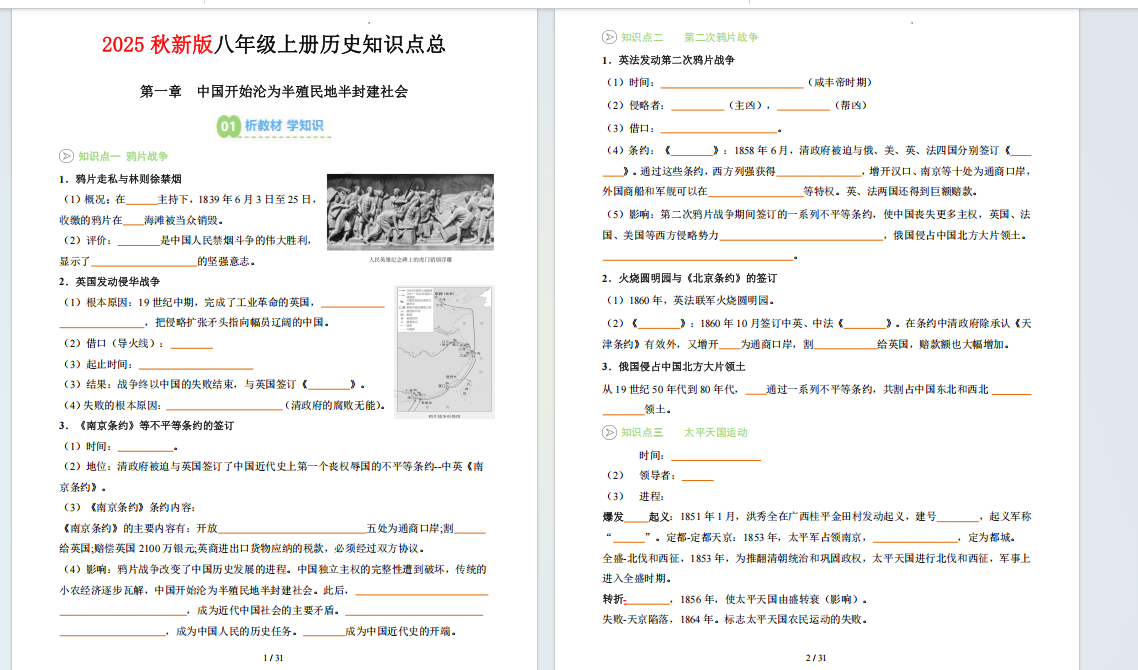The height and width of the screenshot is (670, 1138).
Task: Click the arrow icon beside 知识点二 heading
Action: (x=609, y=37)
